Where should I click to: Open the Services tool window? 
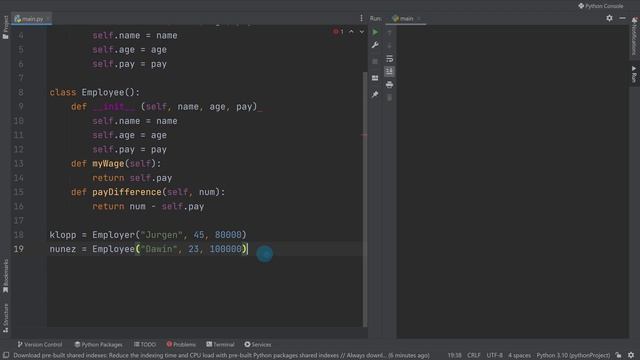point(258,344)
